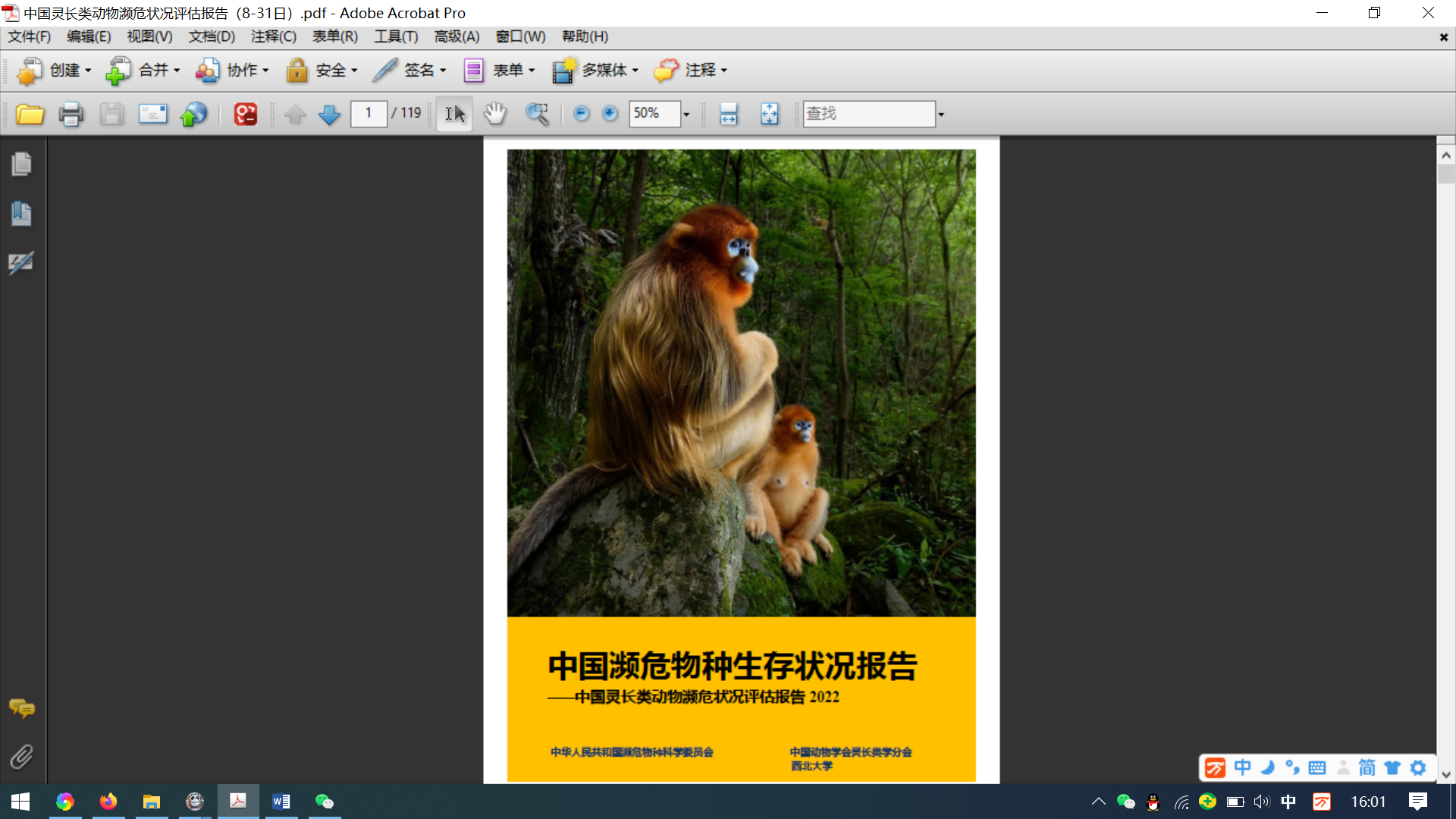The height and width of the screenshot is (819, 1456).
Task: Click the page number input field
Action: tap(369, 114)
